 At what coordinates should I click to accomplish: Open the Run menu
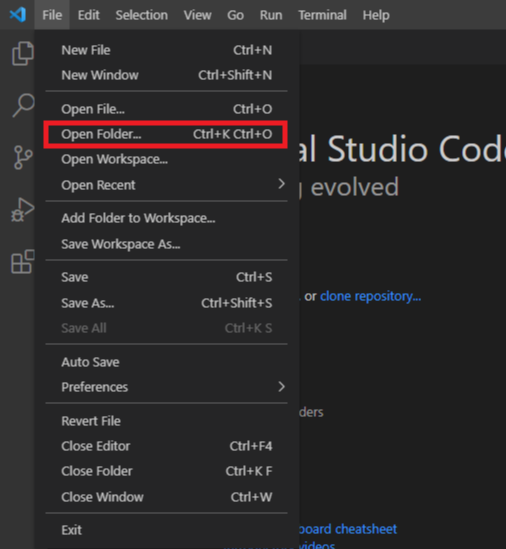271,15
